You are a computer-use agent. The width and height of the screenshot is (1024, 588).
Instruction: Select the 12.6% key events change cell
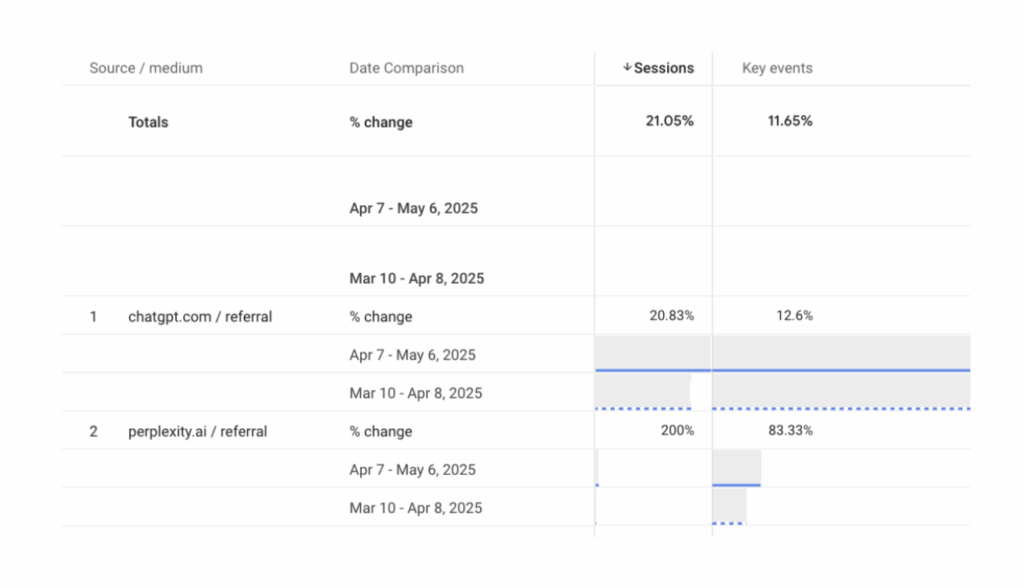click(794, 316)
